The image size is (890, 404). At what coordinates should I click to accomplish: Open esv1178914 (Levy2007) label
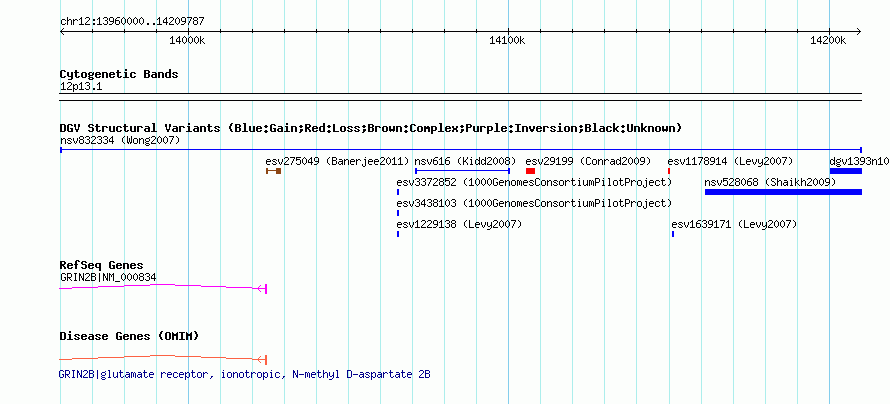click(x=730, y=161)
